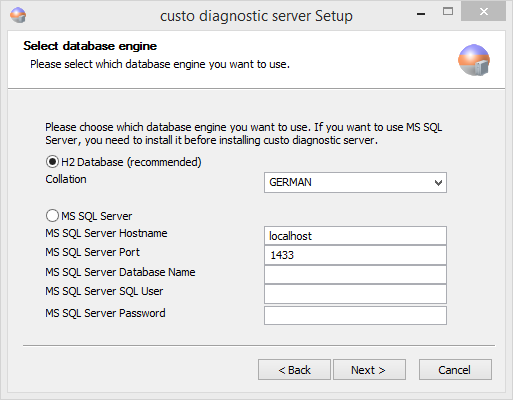Click the Collation label text

coord(66,179)
